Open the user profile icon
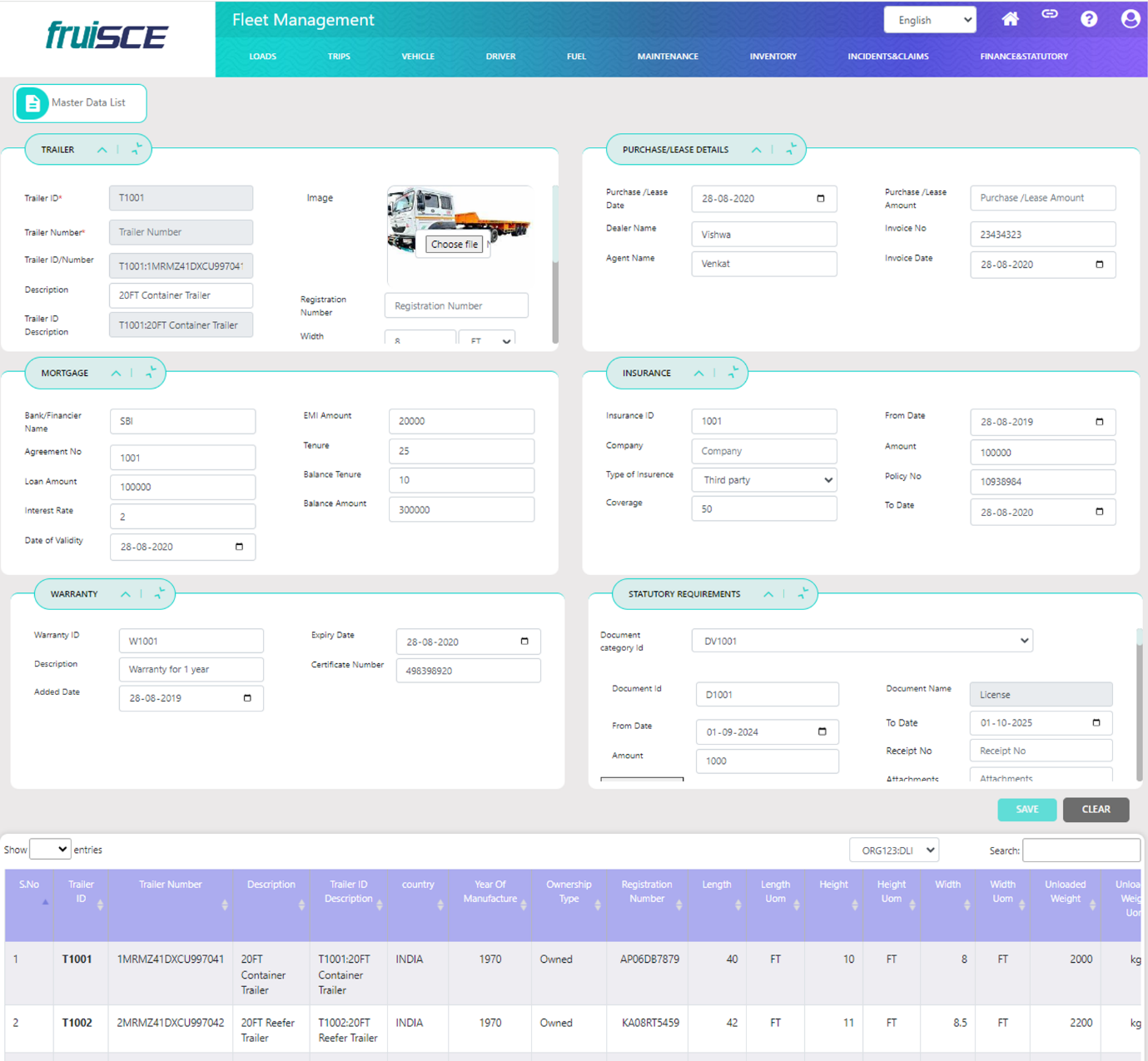1148x1061 pixels. click(x=1130, y=19)
